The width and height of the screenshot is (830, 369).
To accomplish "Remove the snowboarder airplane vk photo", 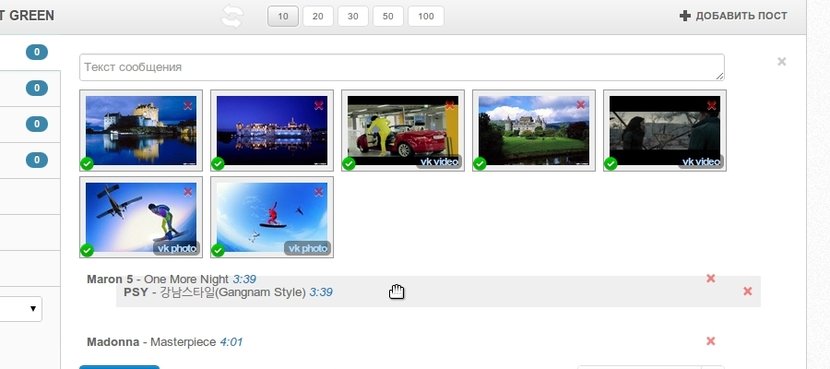I will pyautogui.click(x=188, y=192).
